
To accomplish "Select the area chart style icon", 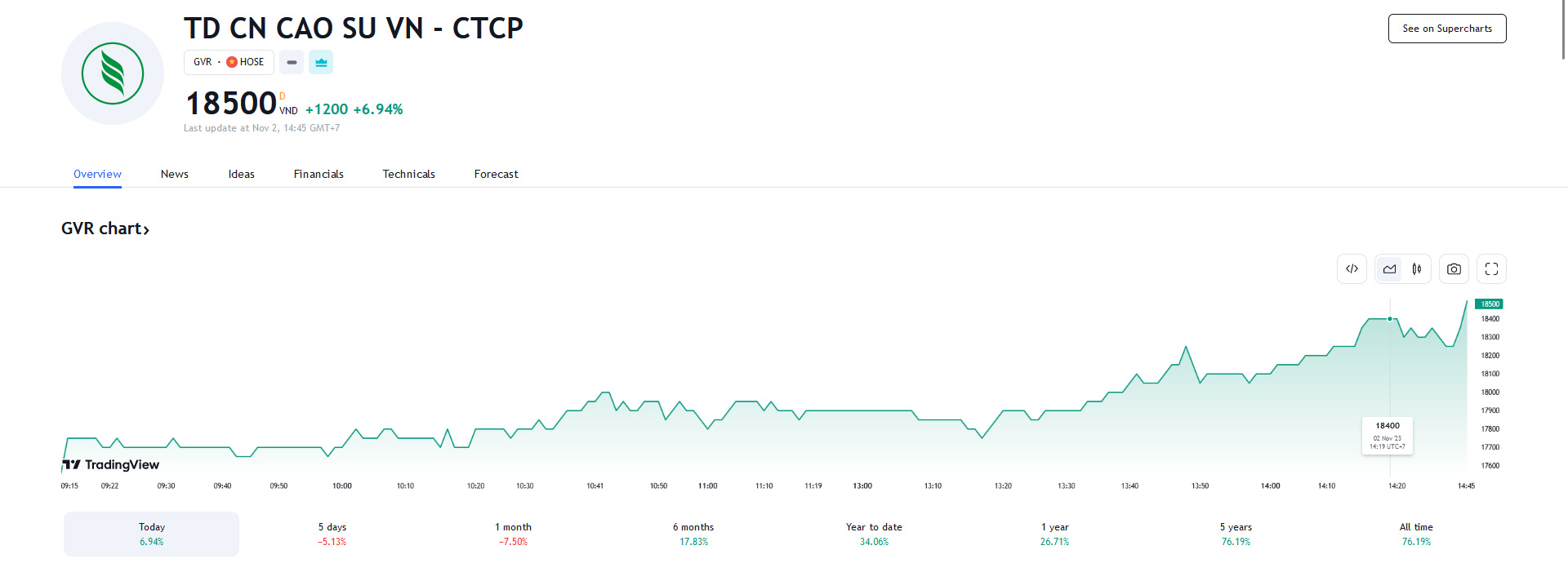I will point(1388,268).
